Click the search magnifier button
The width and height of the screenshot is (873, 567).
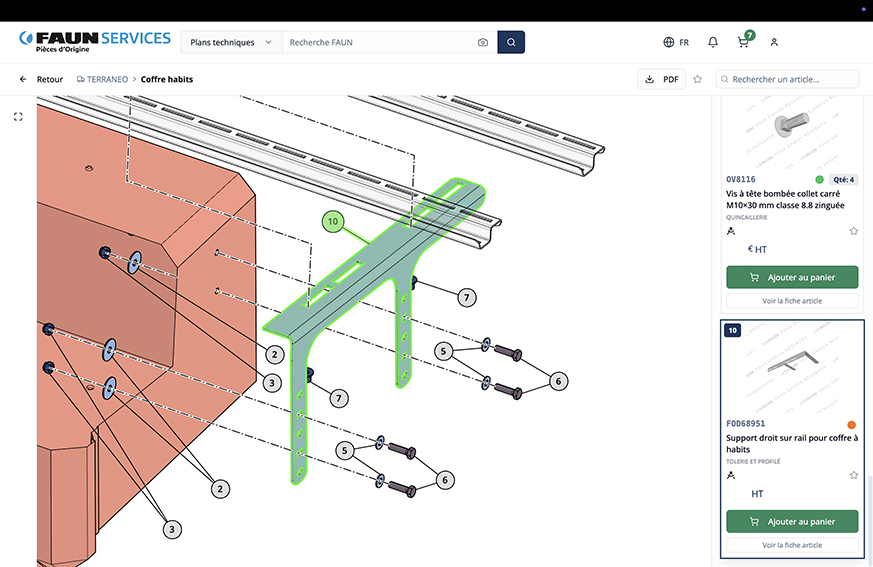511,42
